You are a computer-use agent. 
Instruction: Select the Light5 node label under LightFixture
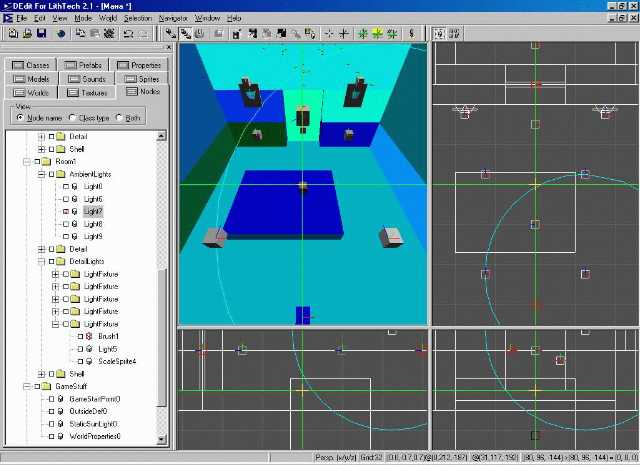point(107,349)
